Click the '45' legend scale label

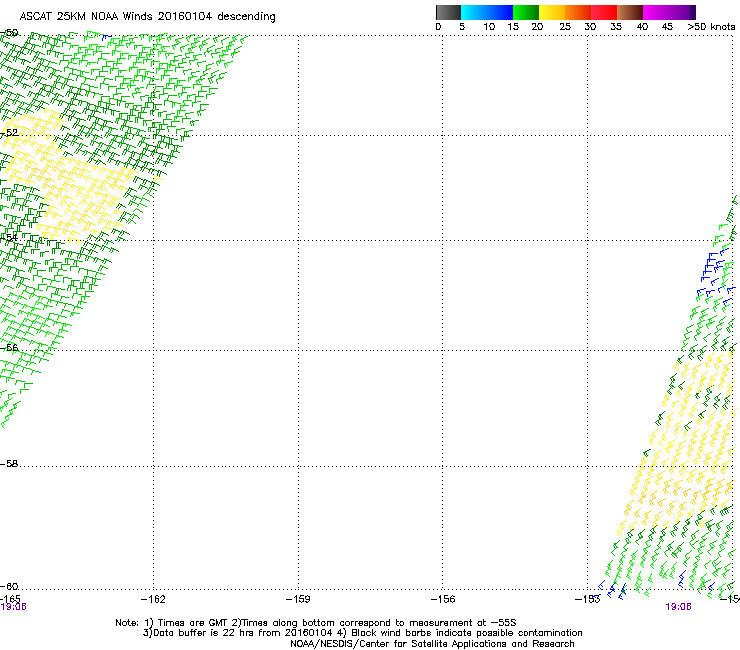click(667, 27)
